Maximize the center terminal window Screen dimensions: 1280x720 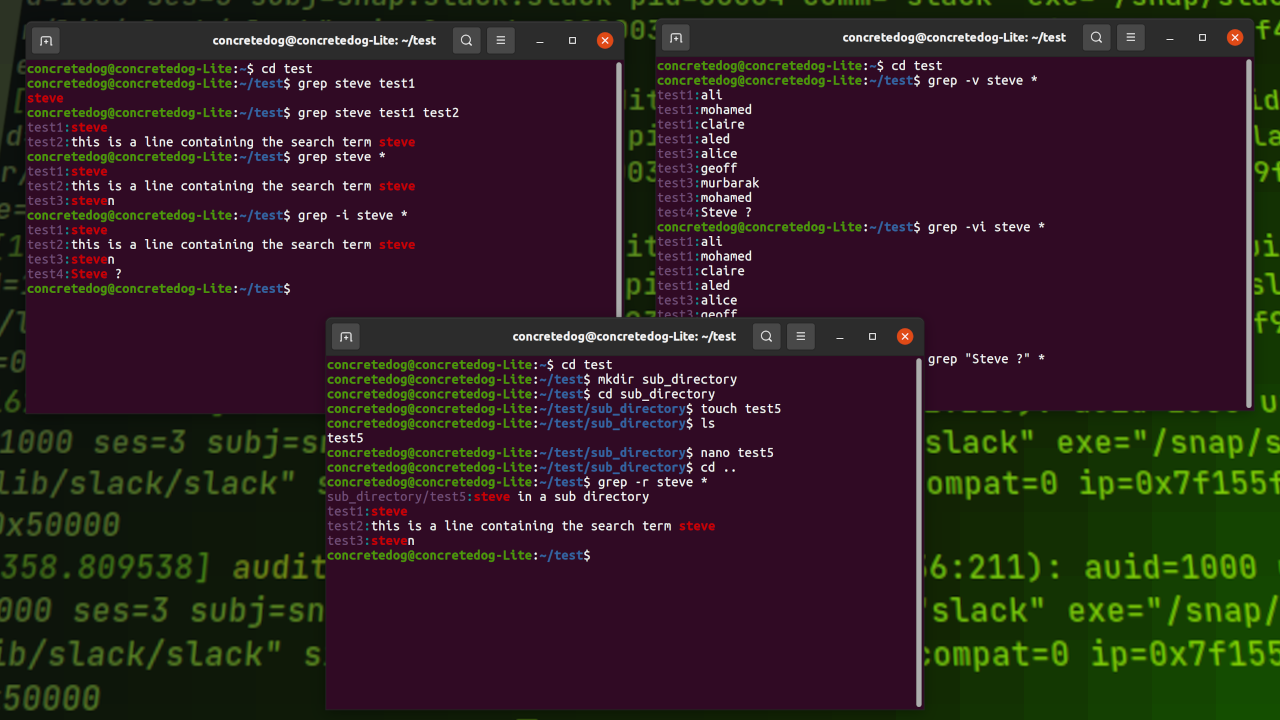[x=873, y=336]
